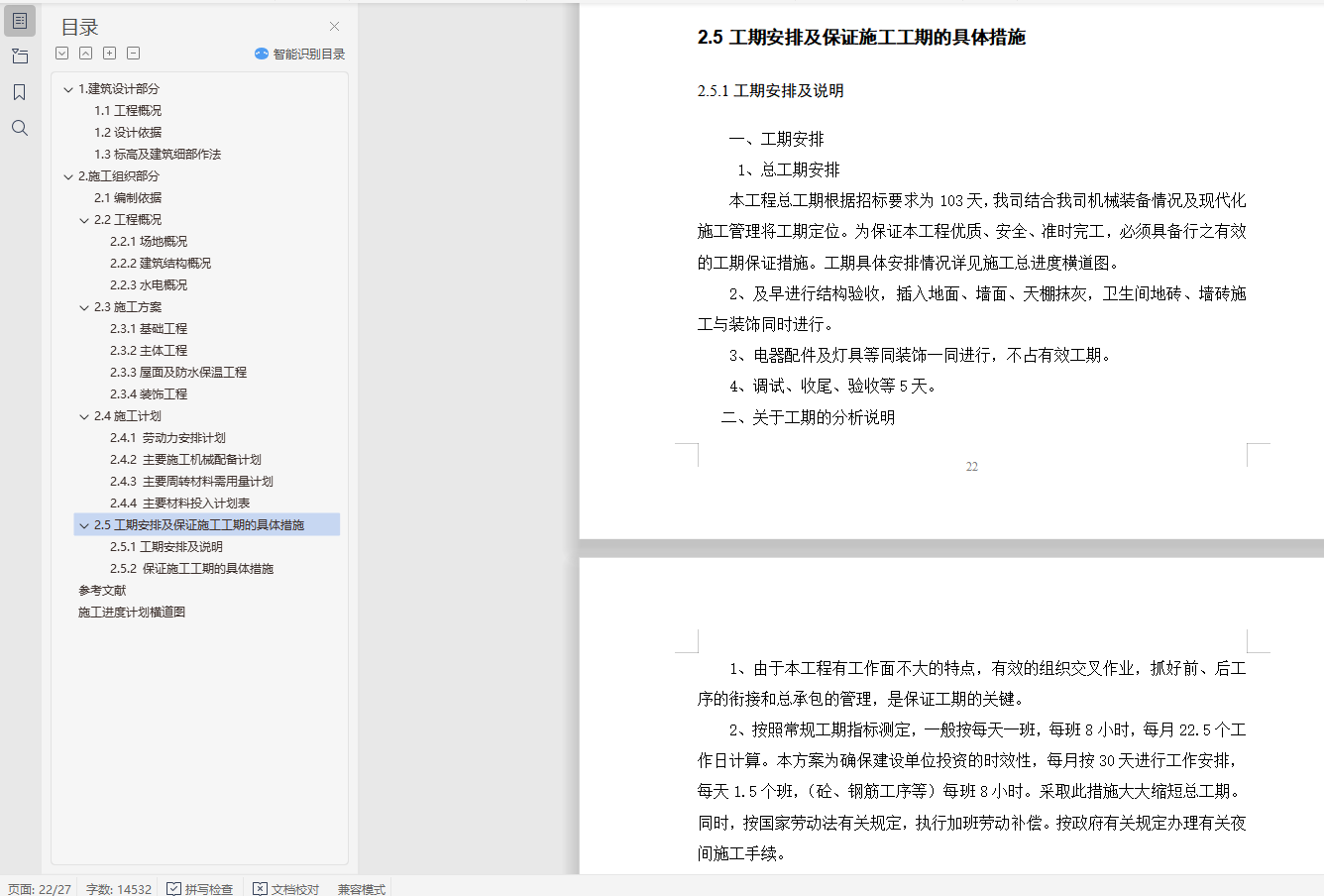This screenshot has height=896, width=1324.
Task: Click the 页面: 22/27 page indicator
Action: (40, 889)
